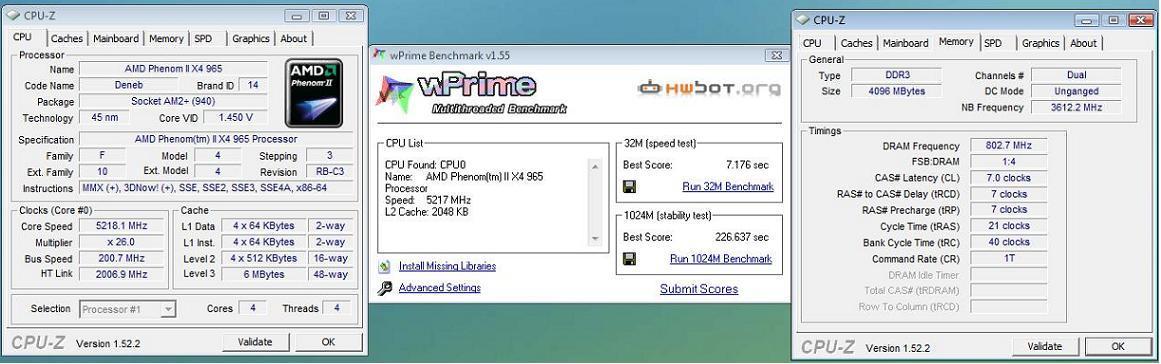Click the Core Speed value 5218.1 MHz

pos(121,226)
